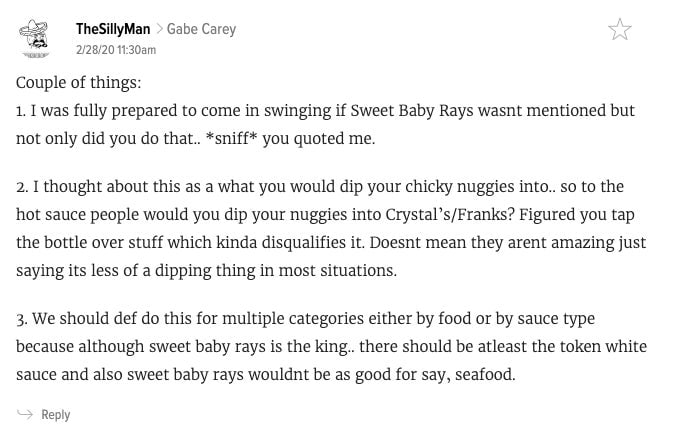The width and height of the screenshot is (674, 441).
Task: Click "Sweet Baby Rays" in point one
Action: pyautogui.click(x=412, y=111)
